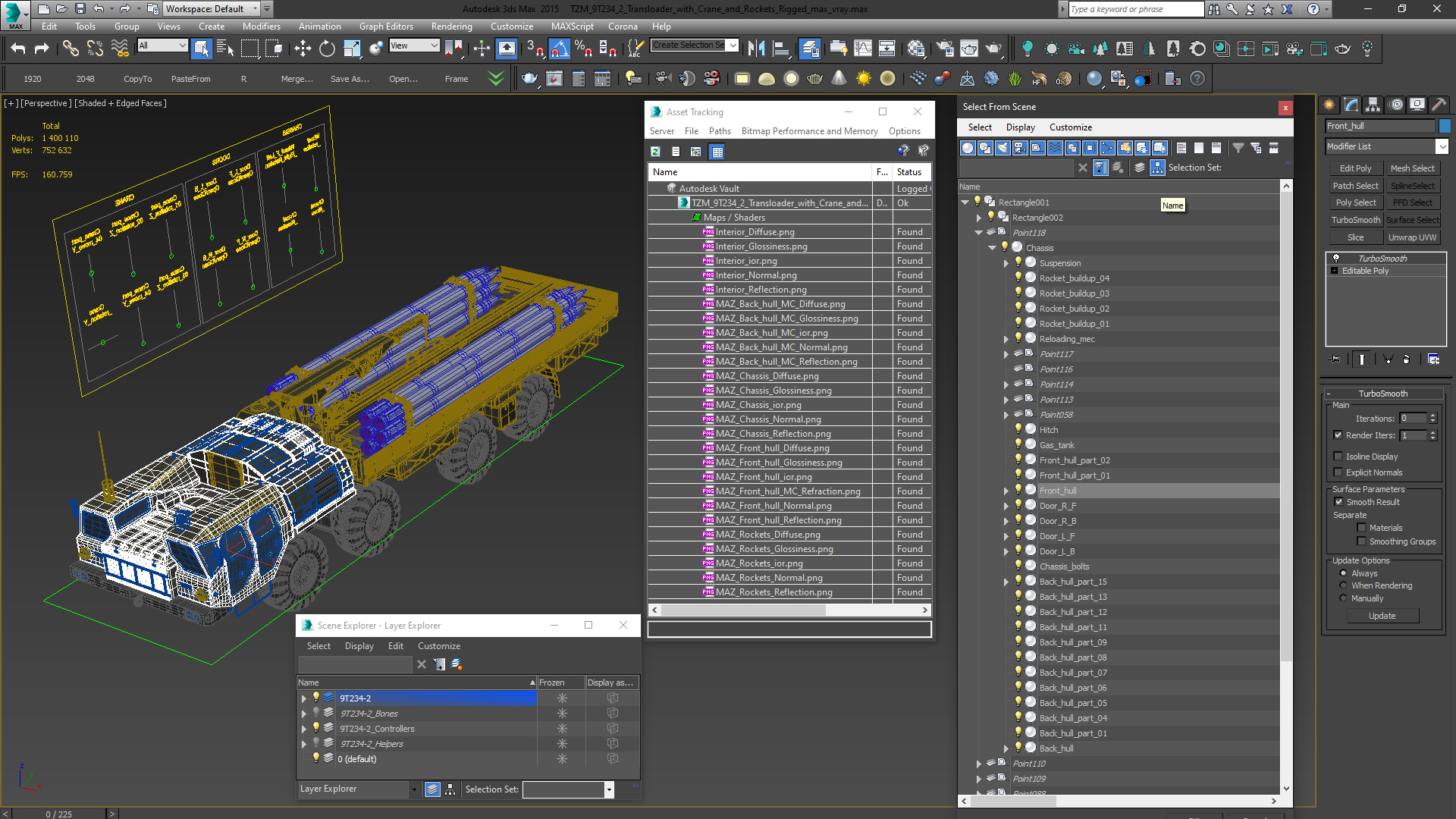Choose the Select and Move tool
Viewport: 1456px width, 819px height.
pyautogui.click(x=303, y=49)
